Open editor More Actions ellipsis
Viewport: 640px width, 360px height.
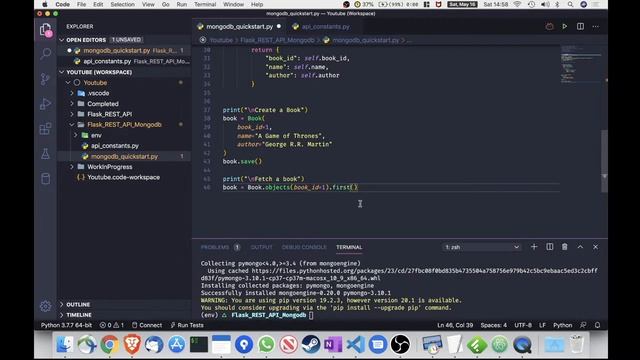click(596, 27)
